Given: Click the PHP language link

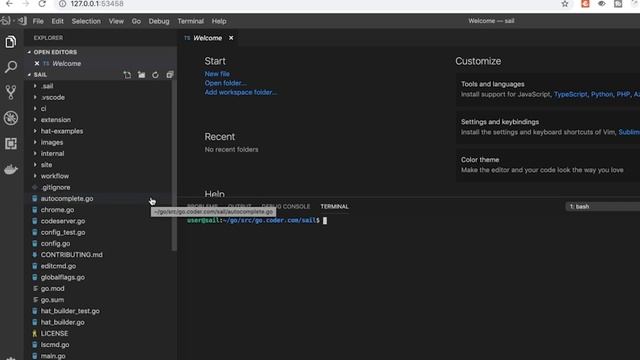Looking at the screenshot, I should 623,94.
